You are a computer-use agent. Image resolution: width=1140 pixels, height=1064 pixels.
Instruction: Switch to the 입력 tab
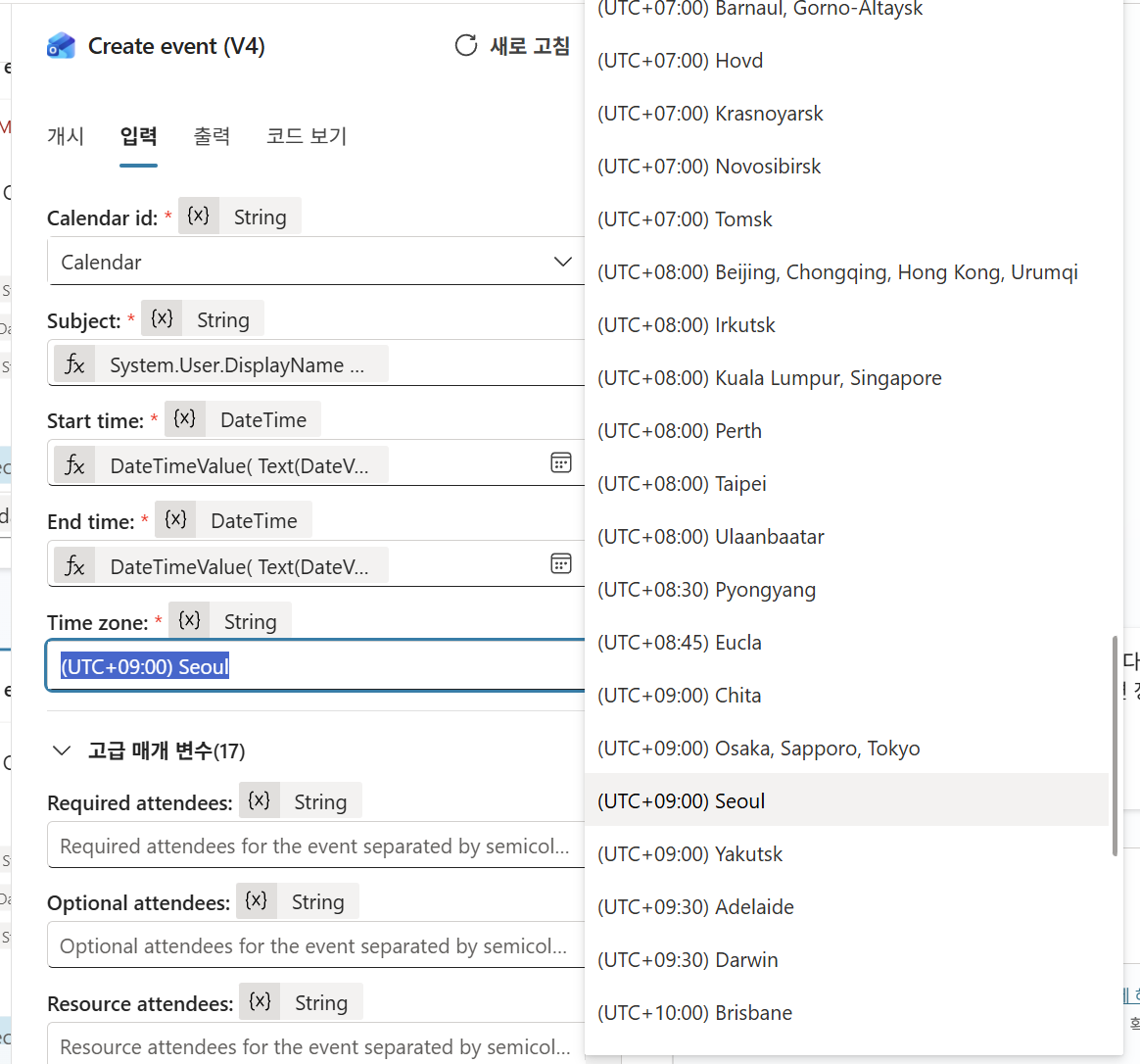pos(138,136)
